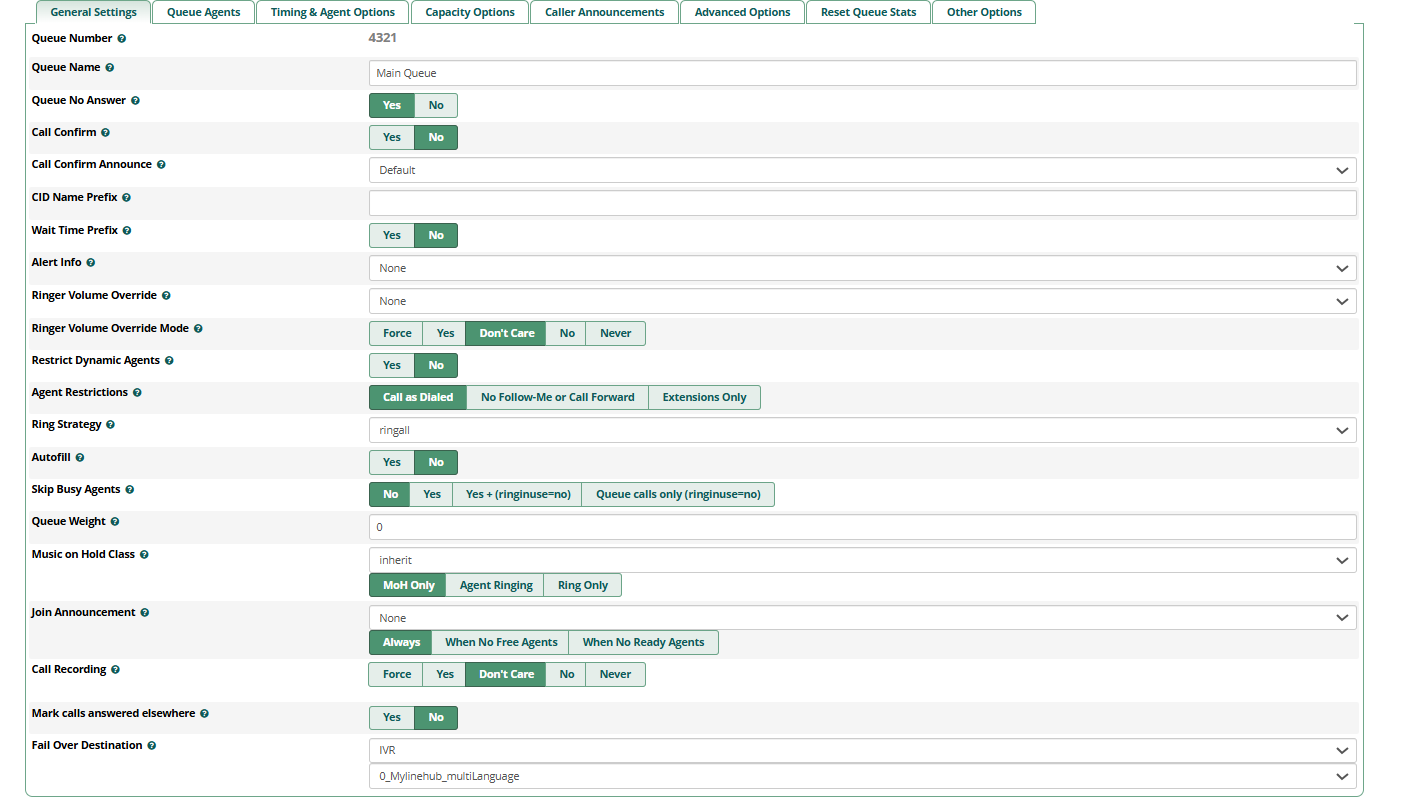This screenshot has width=1412, height=798.
Task: Switch to Queue Agents tab
Action: [204, 12]
